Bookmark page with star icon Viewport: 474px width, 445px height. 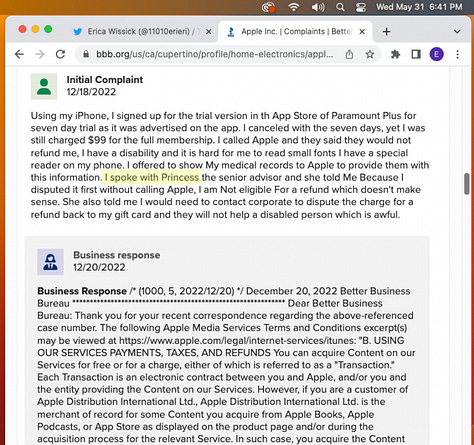[370, 54]
